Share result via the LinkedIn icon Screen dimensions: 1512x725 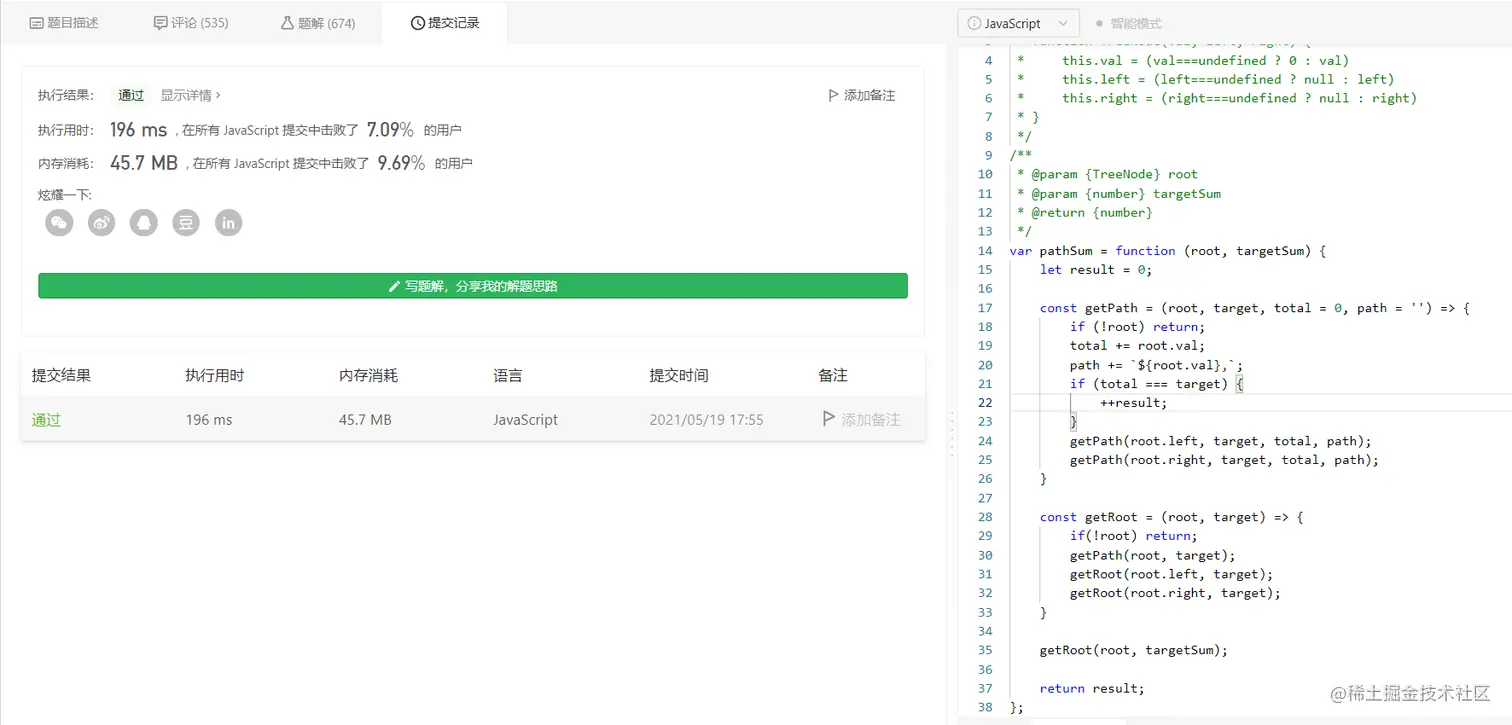229,223
